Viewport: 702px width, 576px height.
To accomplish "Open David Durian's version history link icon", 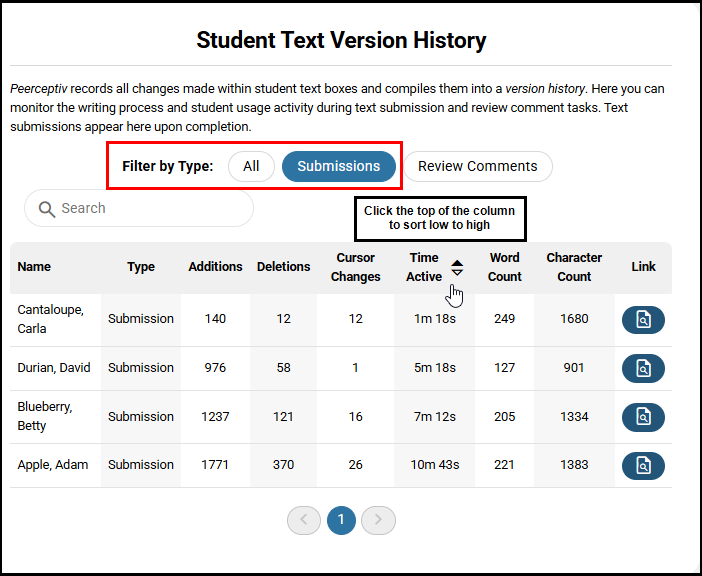I will tap(643, 368).
